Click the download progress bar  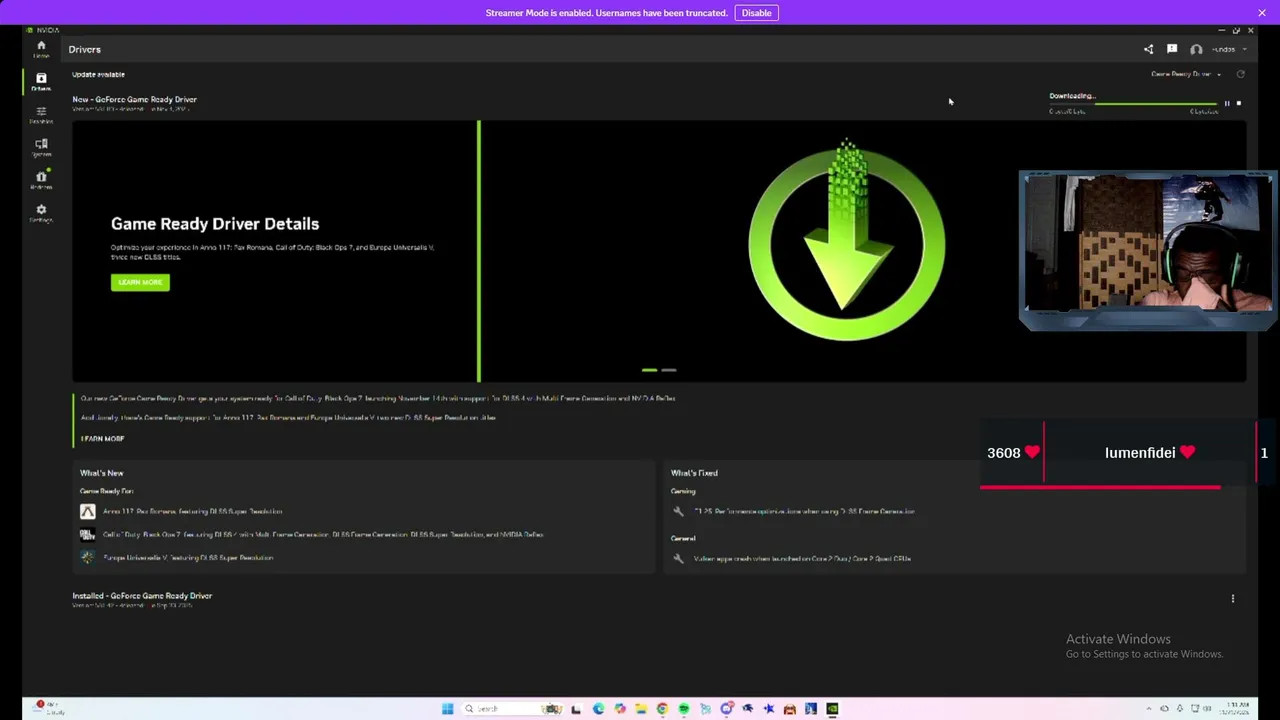pos(1133,103)
